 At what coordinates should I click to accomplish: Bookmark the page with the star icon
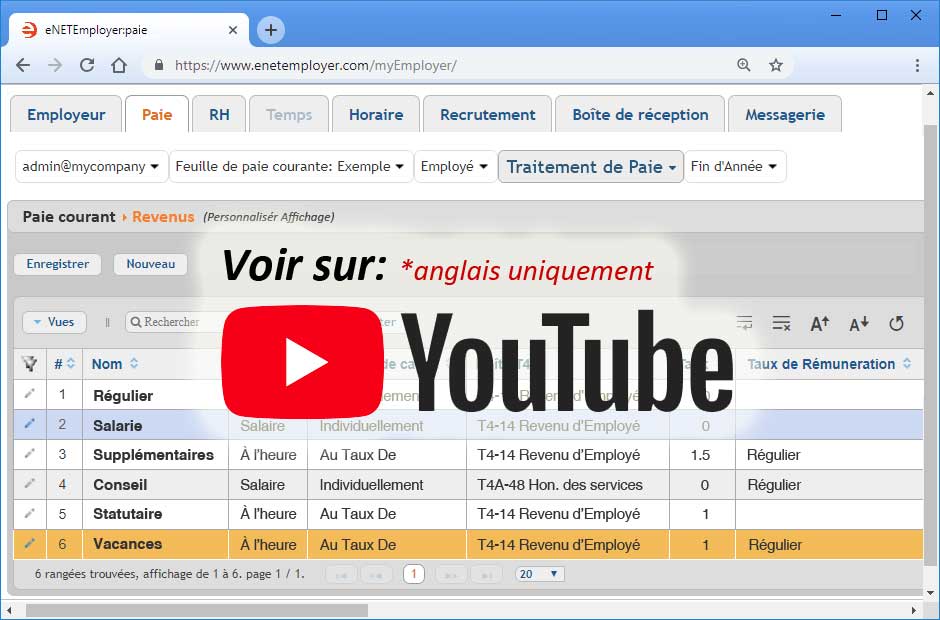pos(776,63)
